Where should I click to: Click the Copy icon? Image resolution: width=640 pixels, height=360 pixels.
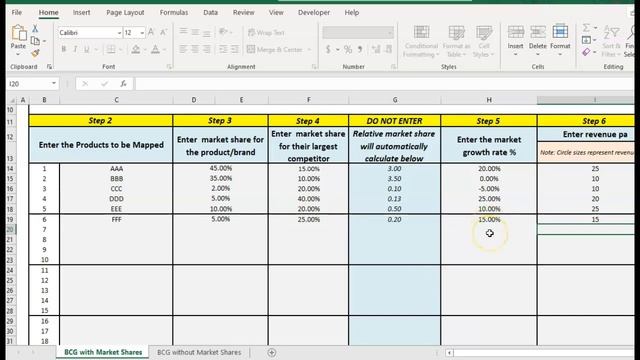[36, 40]
